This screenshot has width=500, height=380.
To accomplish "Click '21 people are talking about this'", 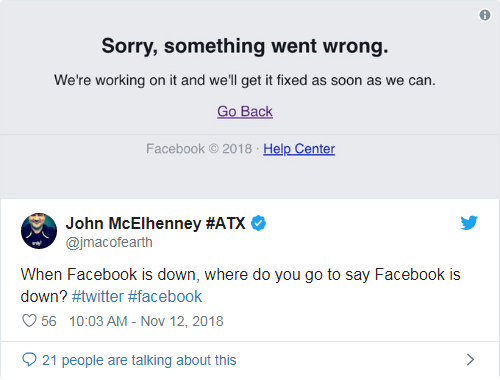I will coord(139,360).
